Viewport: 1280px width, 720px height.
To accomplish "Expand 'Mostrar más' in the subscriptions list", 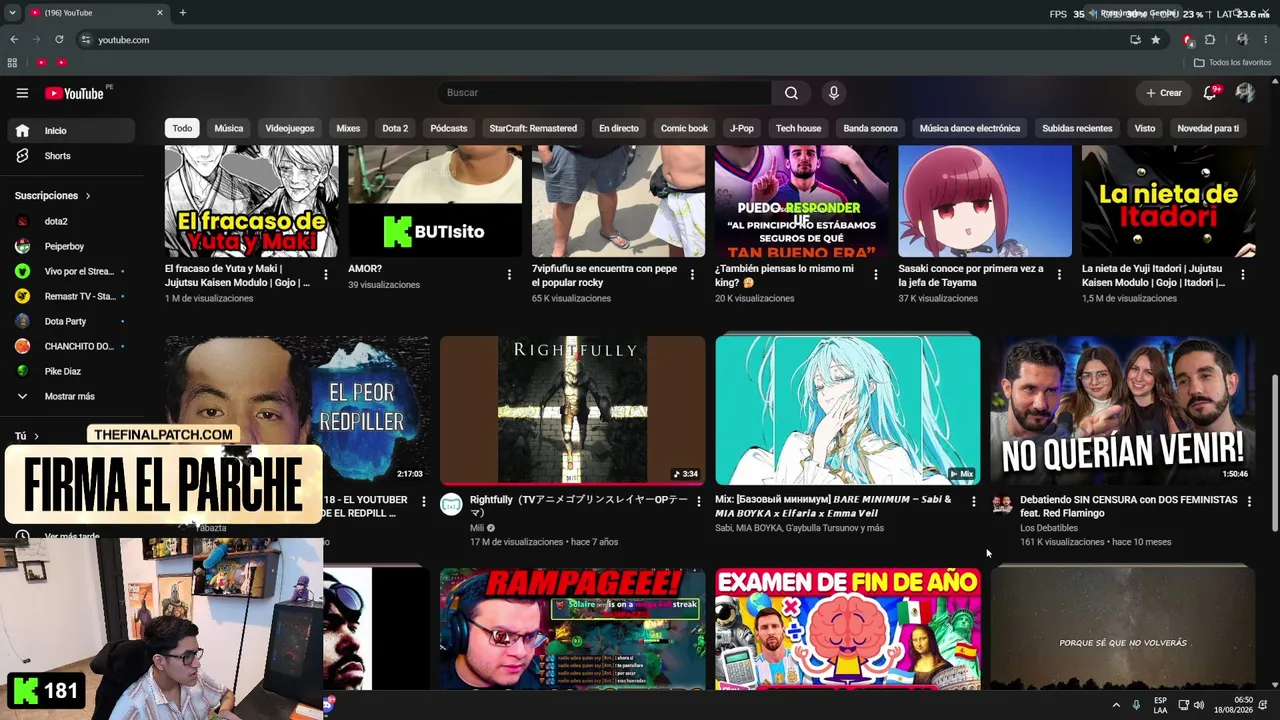I will coord(68,396).
